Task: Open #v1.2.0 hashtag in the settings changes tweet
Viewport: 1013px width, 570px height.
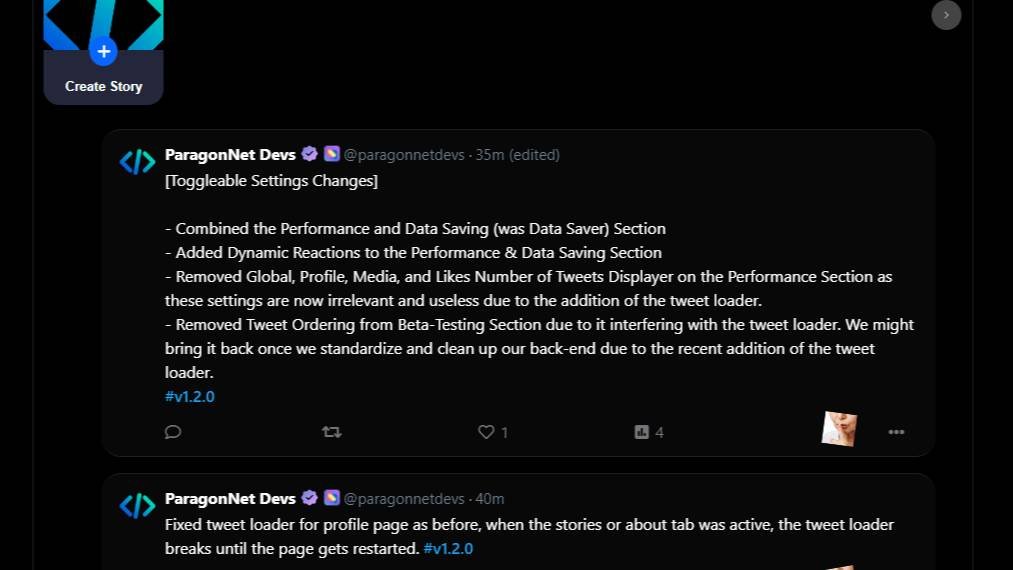Action: (190, 396)
